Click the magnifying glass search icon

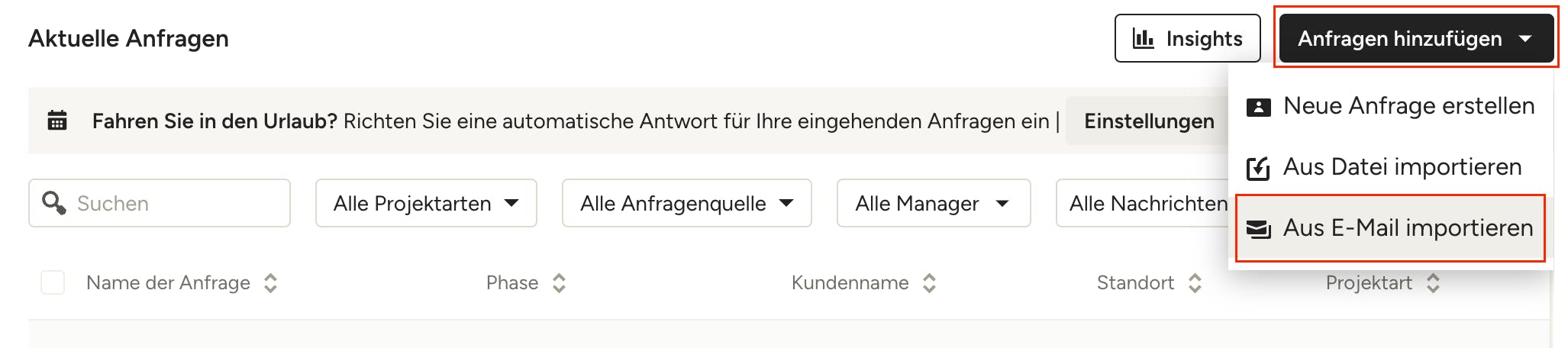pos(53,203)
